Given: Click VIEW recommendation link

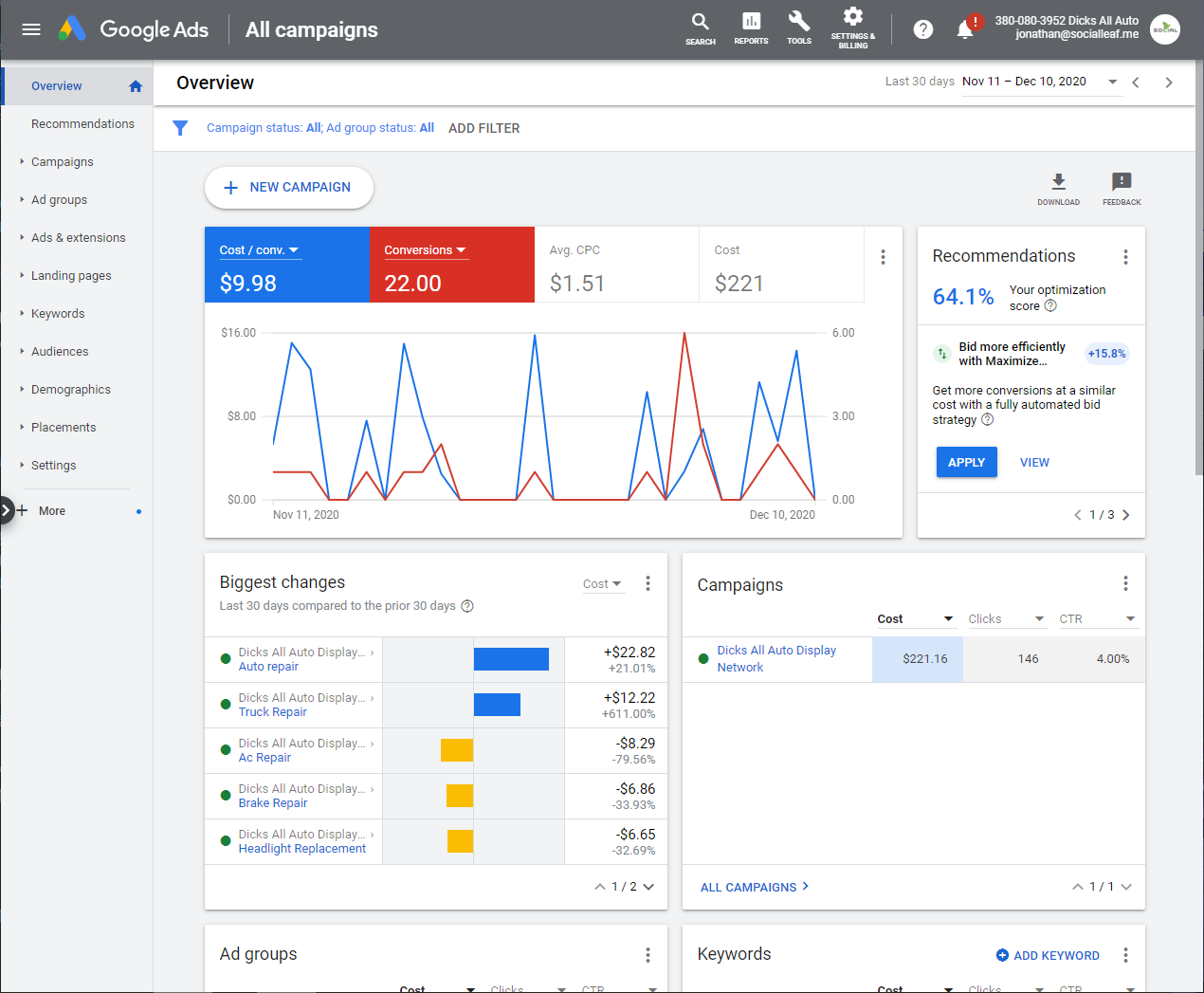Looking at the screenshot, I should point(1034,462).
